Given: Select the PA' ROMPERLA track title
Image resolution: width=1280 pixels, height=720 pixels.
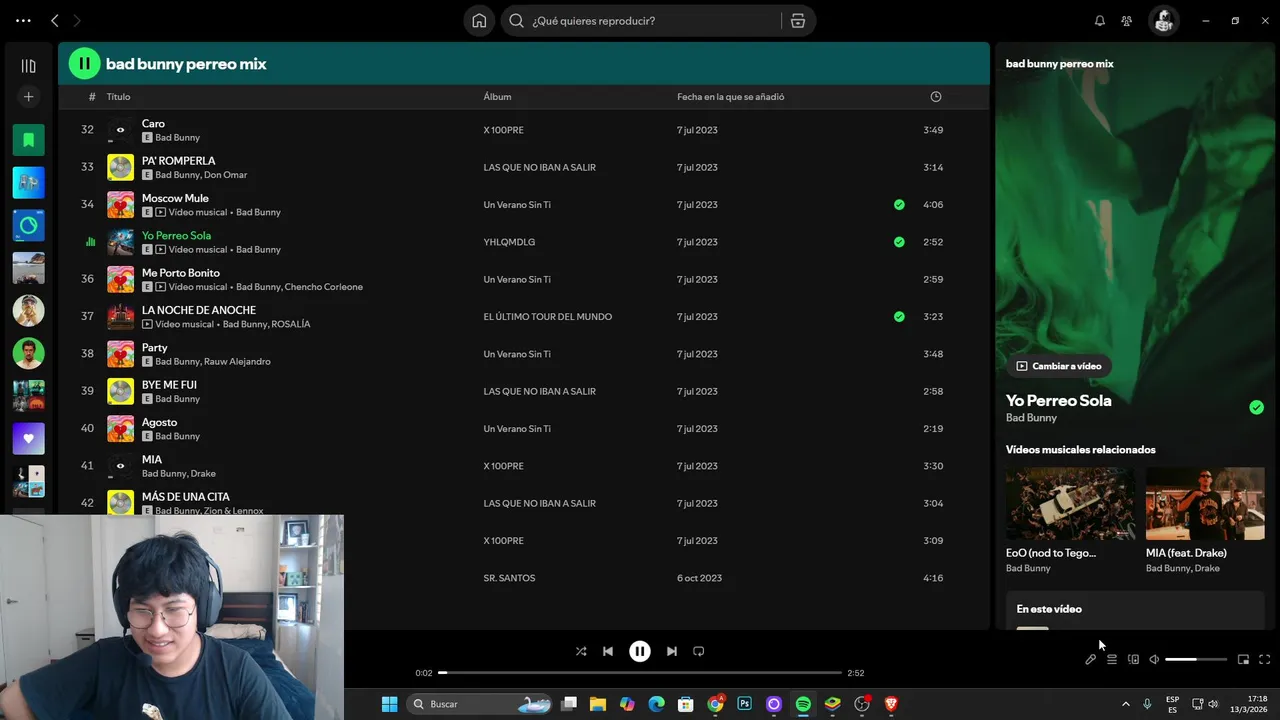Looking at the screenshot, I should tap(178, 161).
